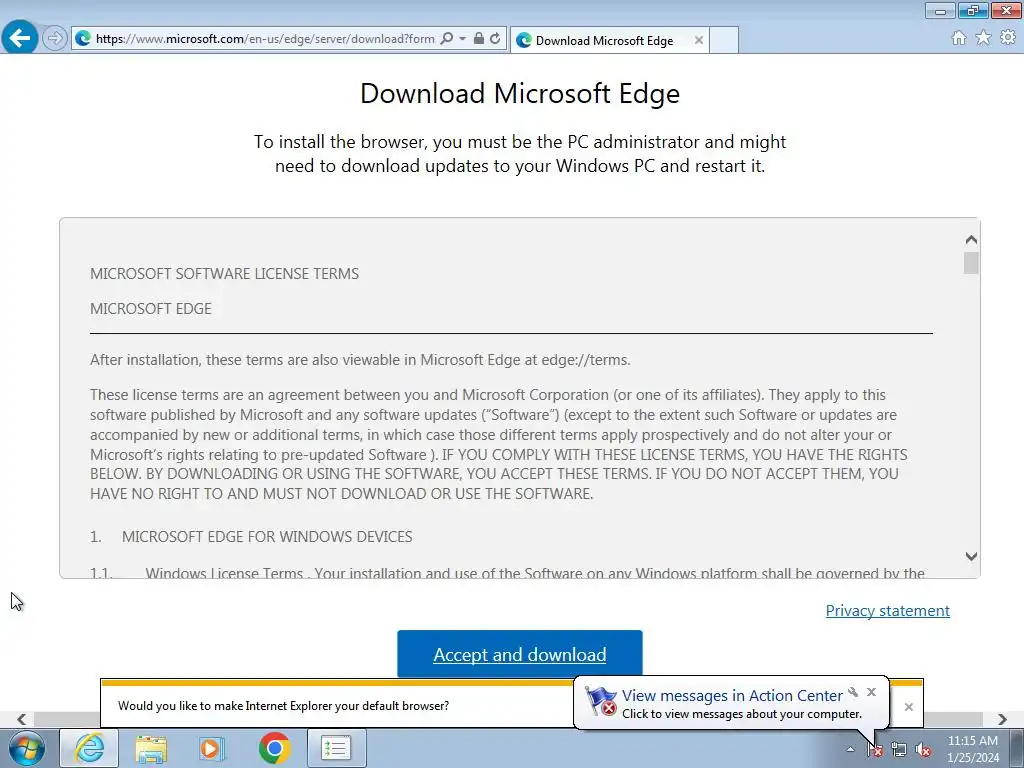Open the clock showing 11:15 AM
This screenshot has width=1024, height=768.
pyautogui.click(x=972, y=749)
